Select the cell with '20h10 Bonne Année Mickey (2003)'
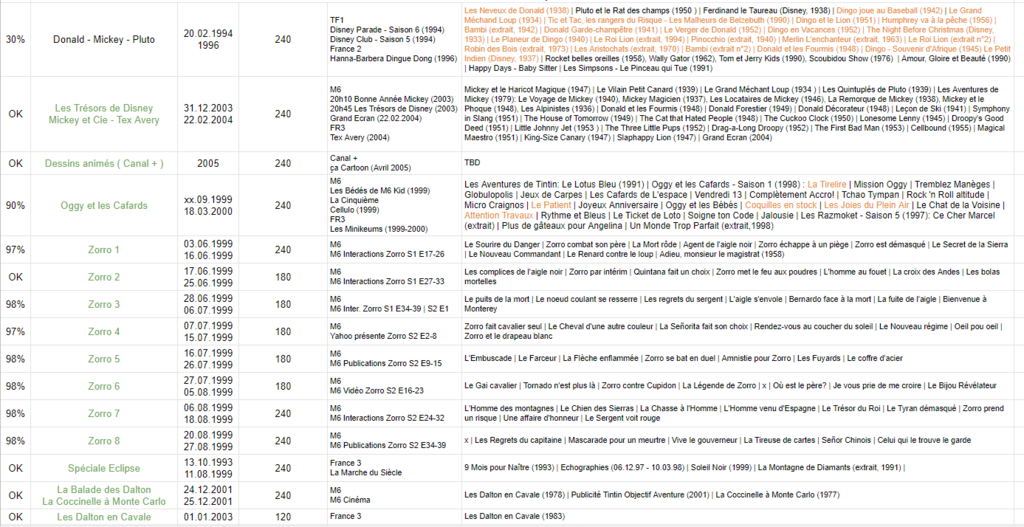Image resolution: width=1024 pixels, height=527 pixels. (x=394, y=114)
